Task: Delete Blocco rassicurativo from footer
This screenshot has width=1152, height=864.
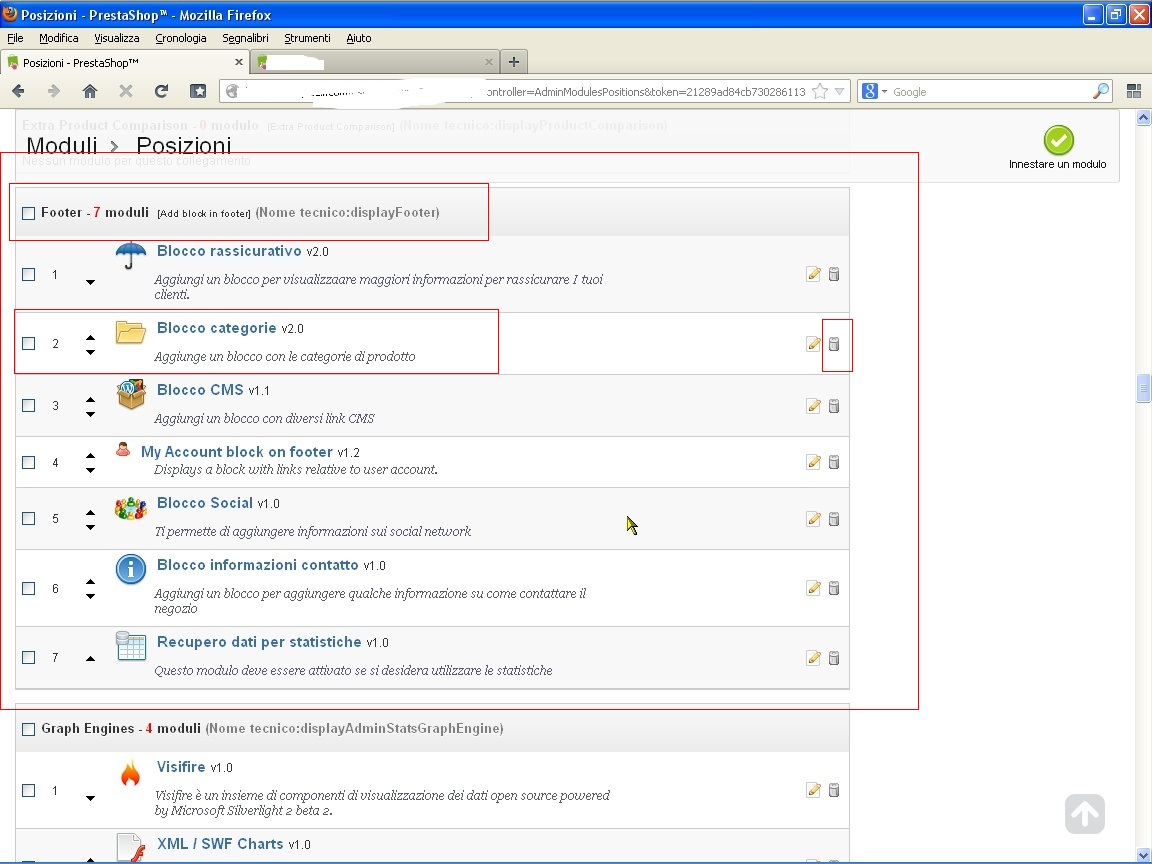Action: point(834,274)
